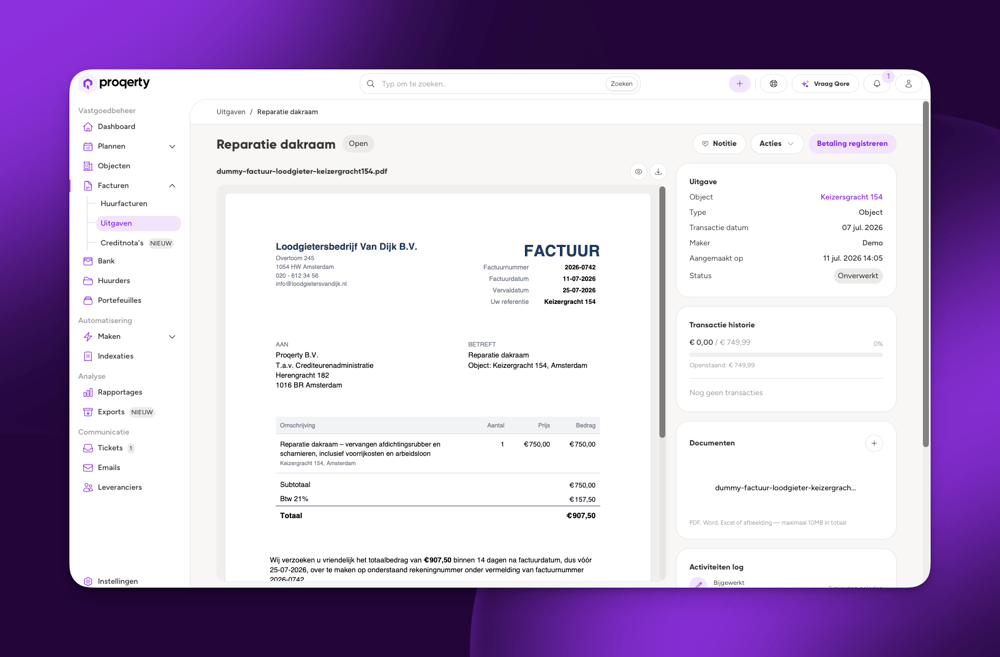Click the Zoeken button

[x=621, y=84]
